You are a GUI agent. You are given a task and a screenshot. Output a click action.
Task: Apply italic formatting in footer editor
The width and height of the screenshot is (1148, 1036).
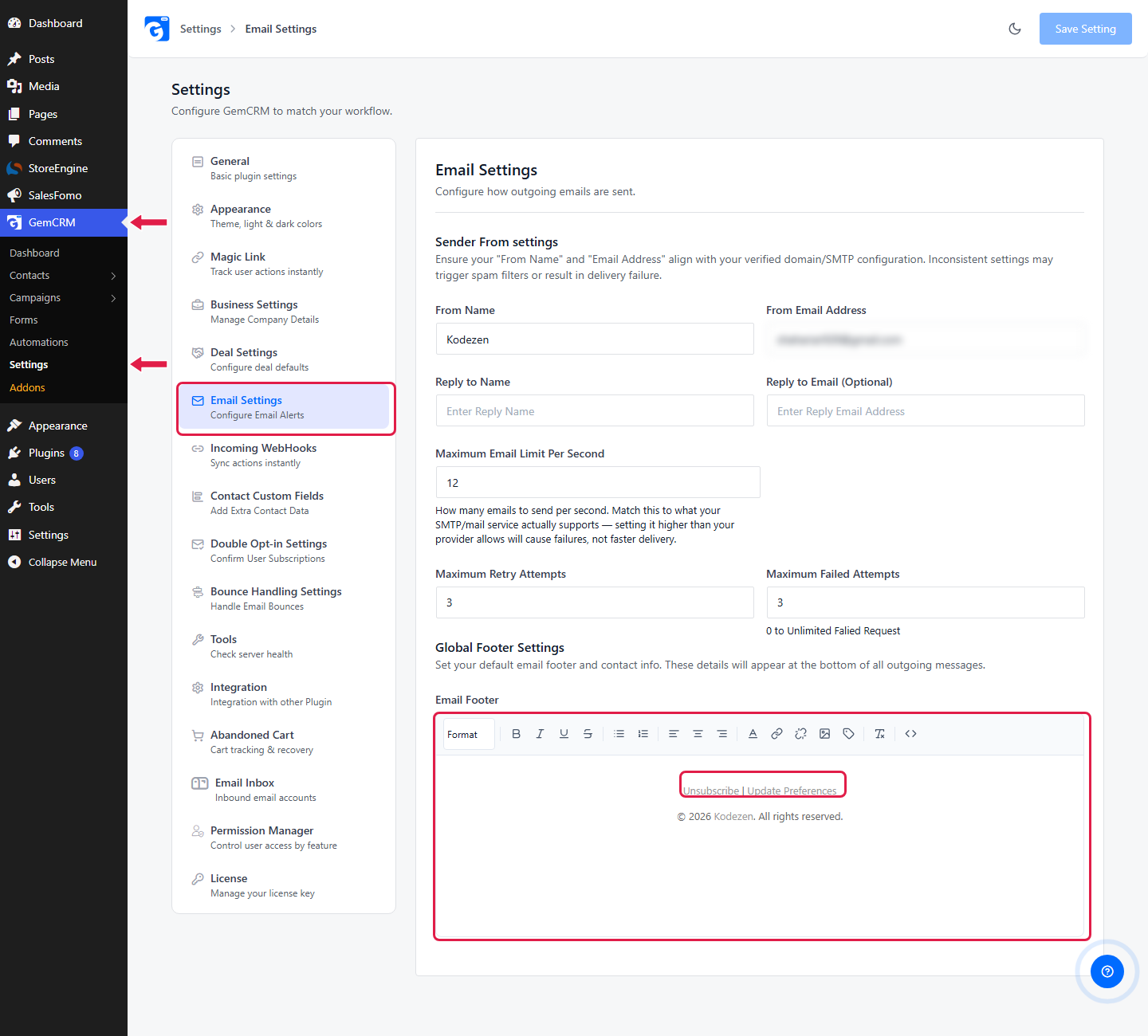tap(540, 734)
